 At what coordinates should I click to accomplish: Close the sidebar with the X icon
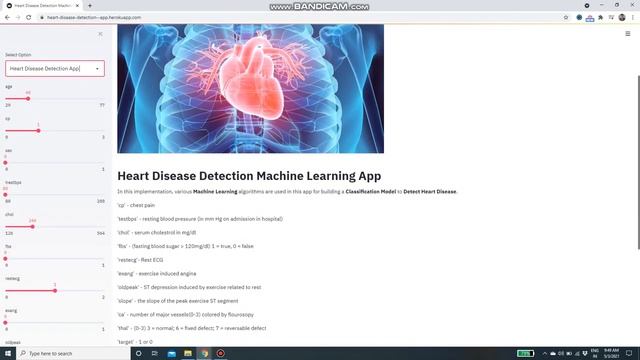pyautogui.click(x=100, y=34)
